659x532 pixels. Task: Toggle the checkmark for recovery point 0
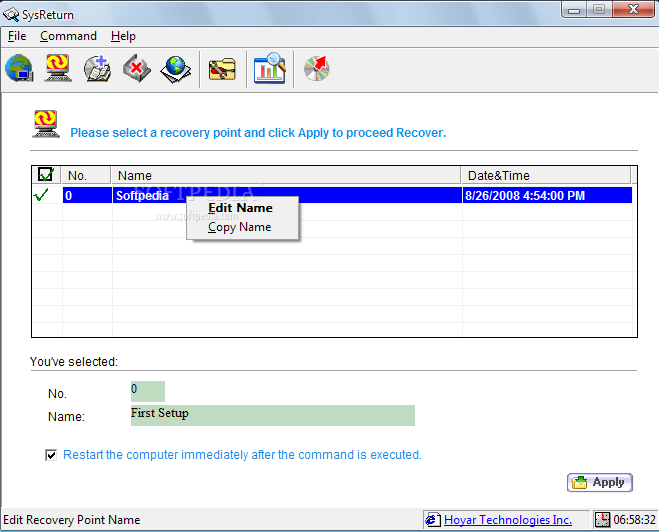[42, 195]
